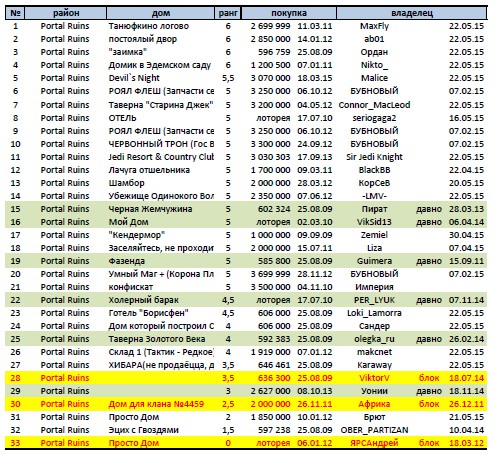Click the price cell '3 030 303'

click(x=270, y=157)
